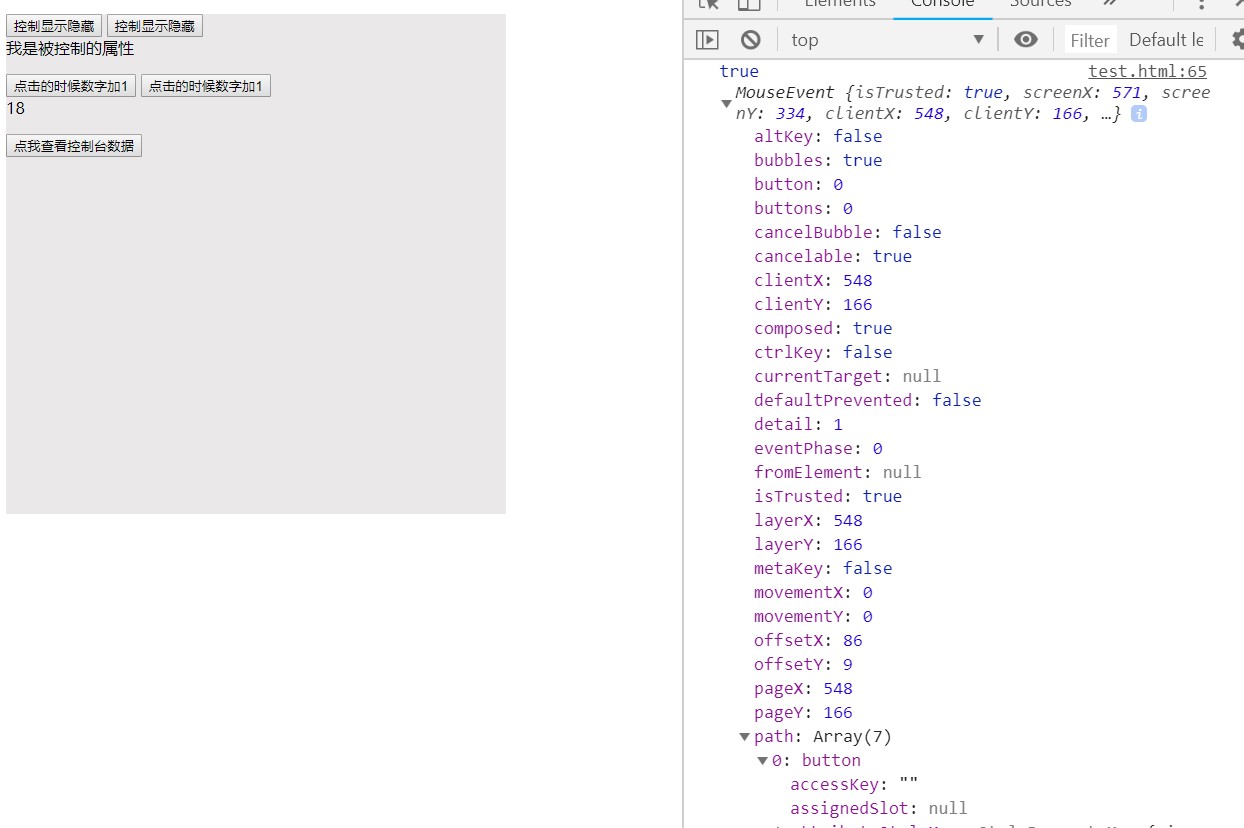The width and height of the screenshot is (1244, 828).
Task: Open the test.html:65 source link
Action: (1147, 71)
